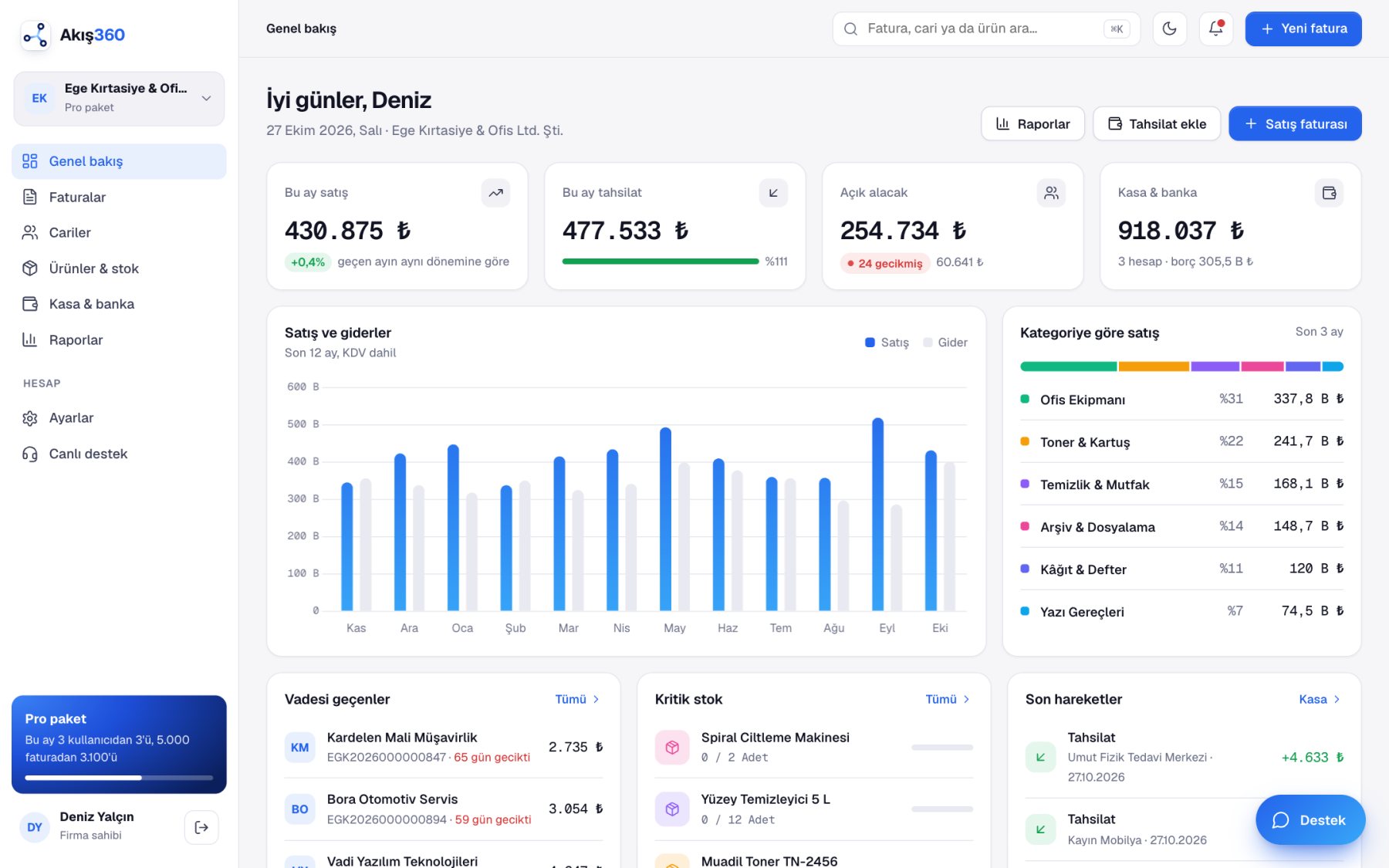Click the EK company badge
The width and height of the screenshot is (1389, 868).
point(39,99)
